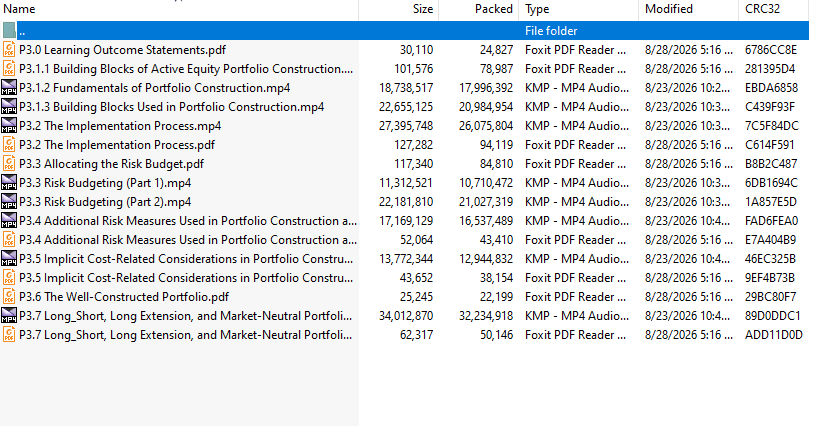
Task: Click the MP4 icon beside P3.2 The Implementation Process.mp4
Action: tap(9, 126)
